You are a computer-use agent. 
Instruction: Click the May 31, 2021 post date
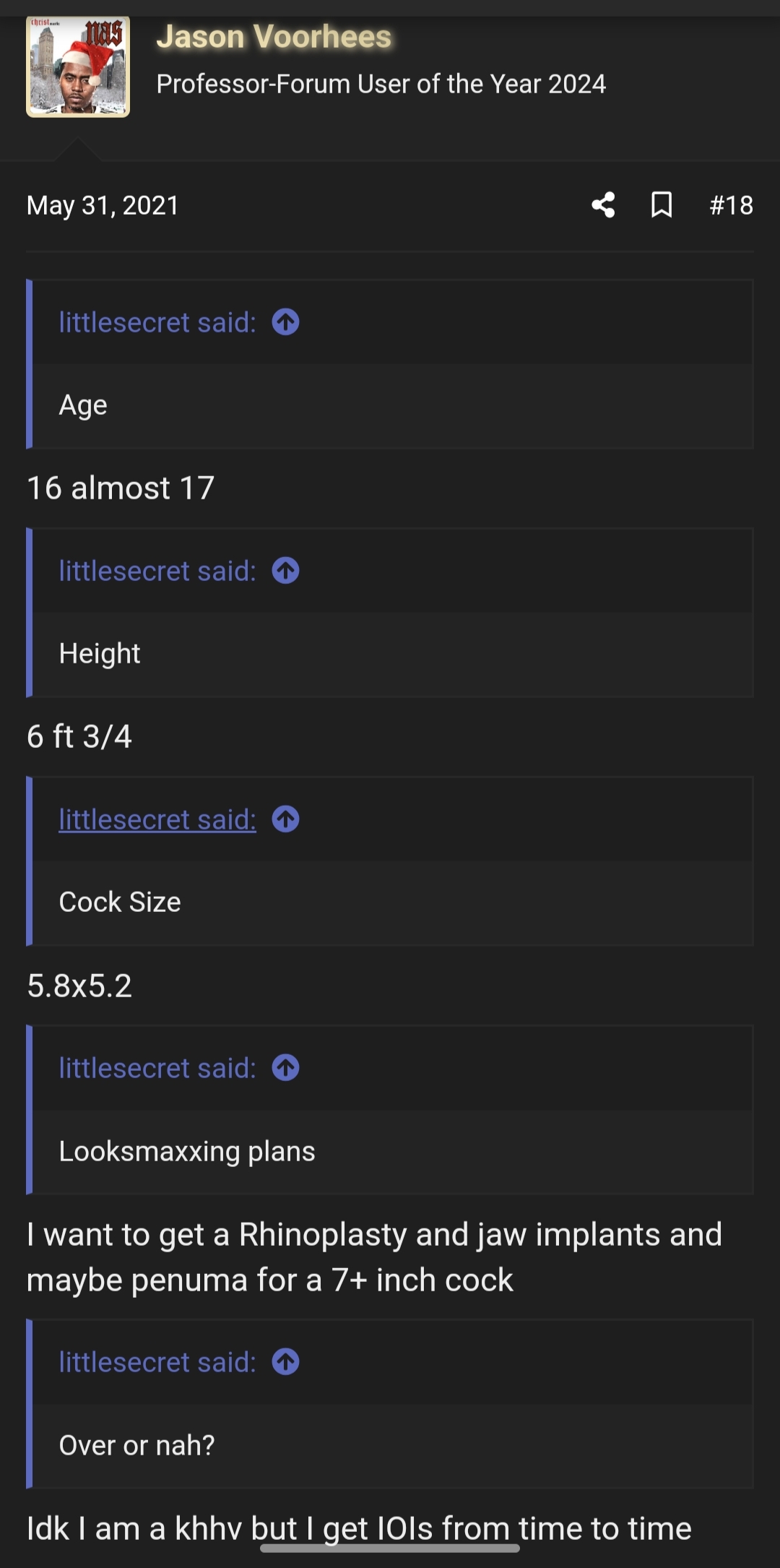103,205
